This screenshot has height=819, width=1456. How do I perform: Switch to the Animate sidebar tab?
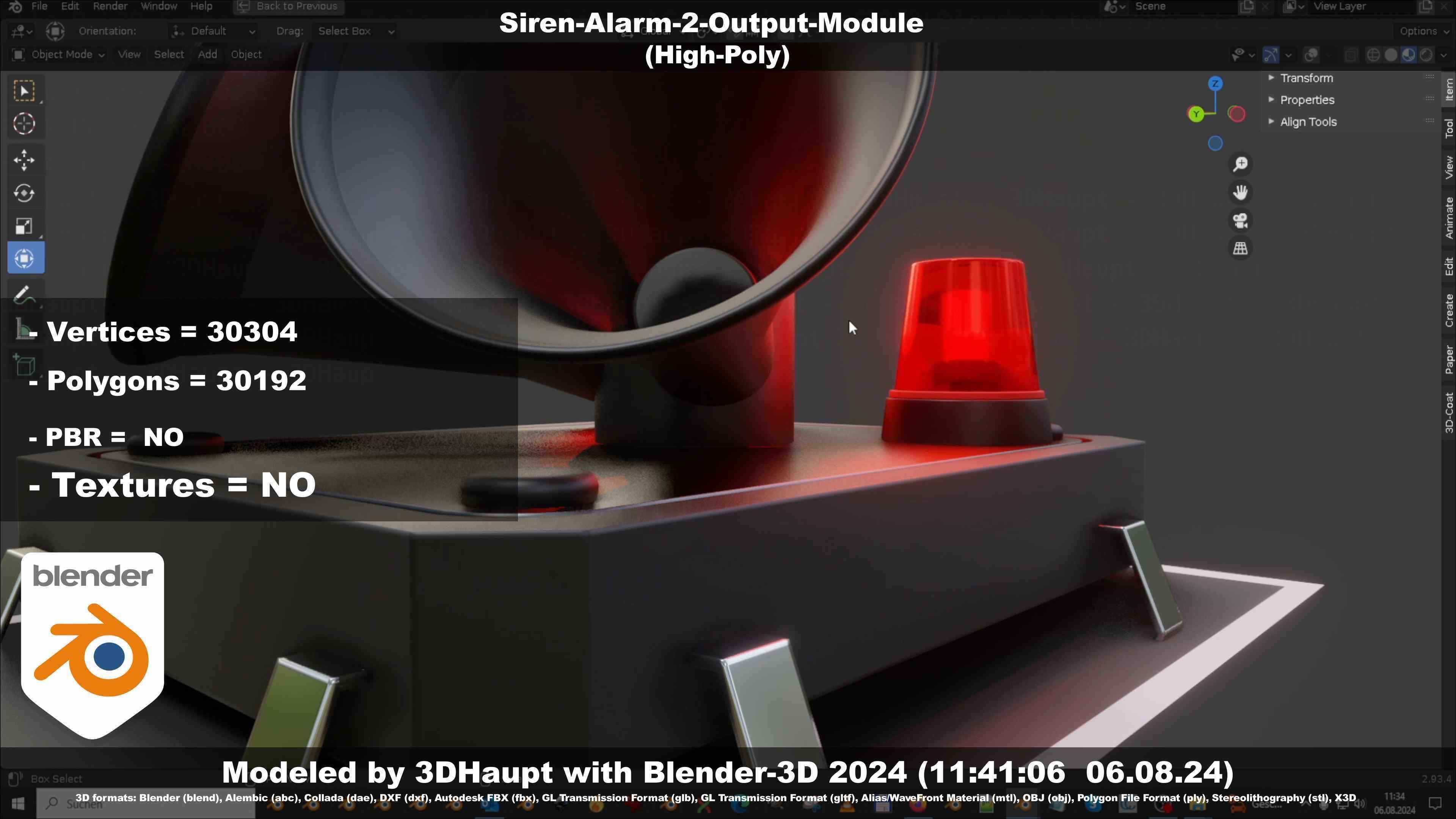[1449, 218]
